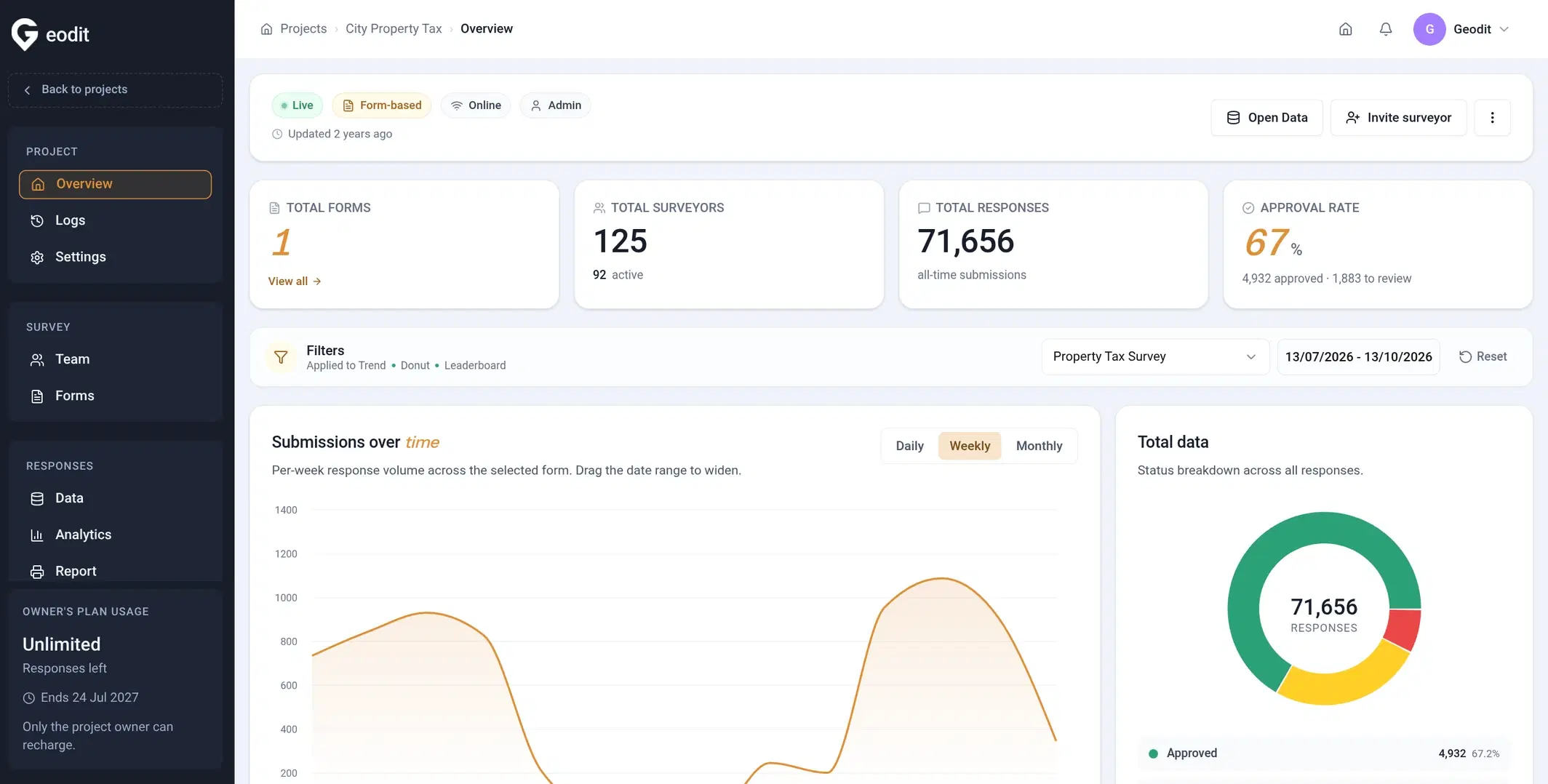Expand the Property Tax Survey dropdown
The width and height of the screenshot is (1548, 784).
tap(1155, 356)
